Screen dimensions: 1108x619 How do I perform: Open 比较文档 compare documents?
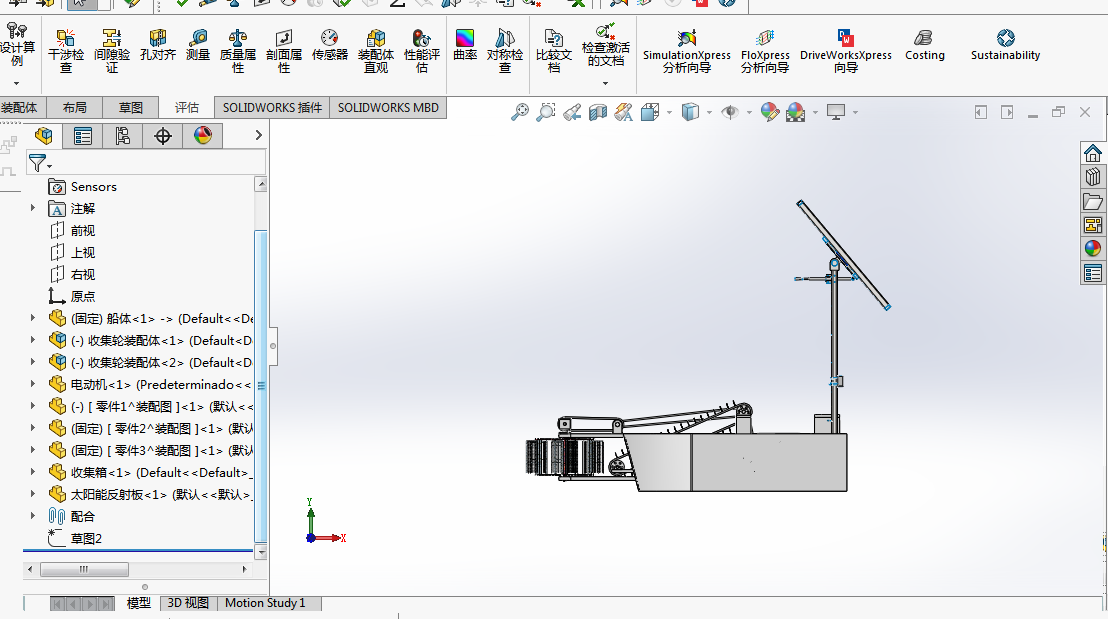tap(553, 51)
